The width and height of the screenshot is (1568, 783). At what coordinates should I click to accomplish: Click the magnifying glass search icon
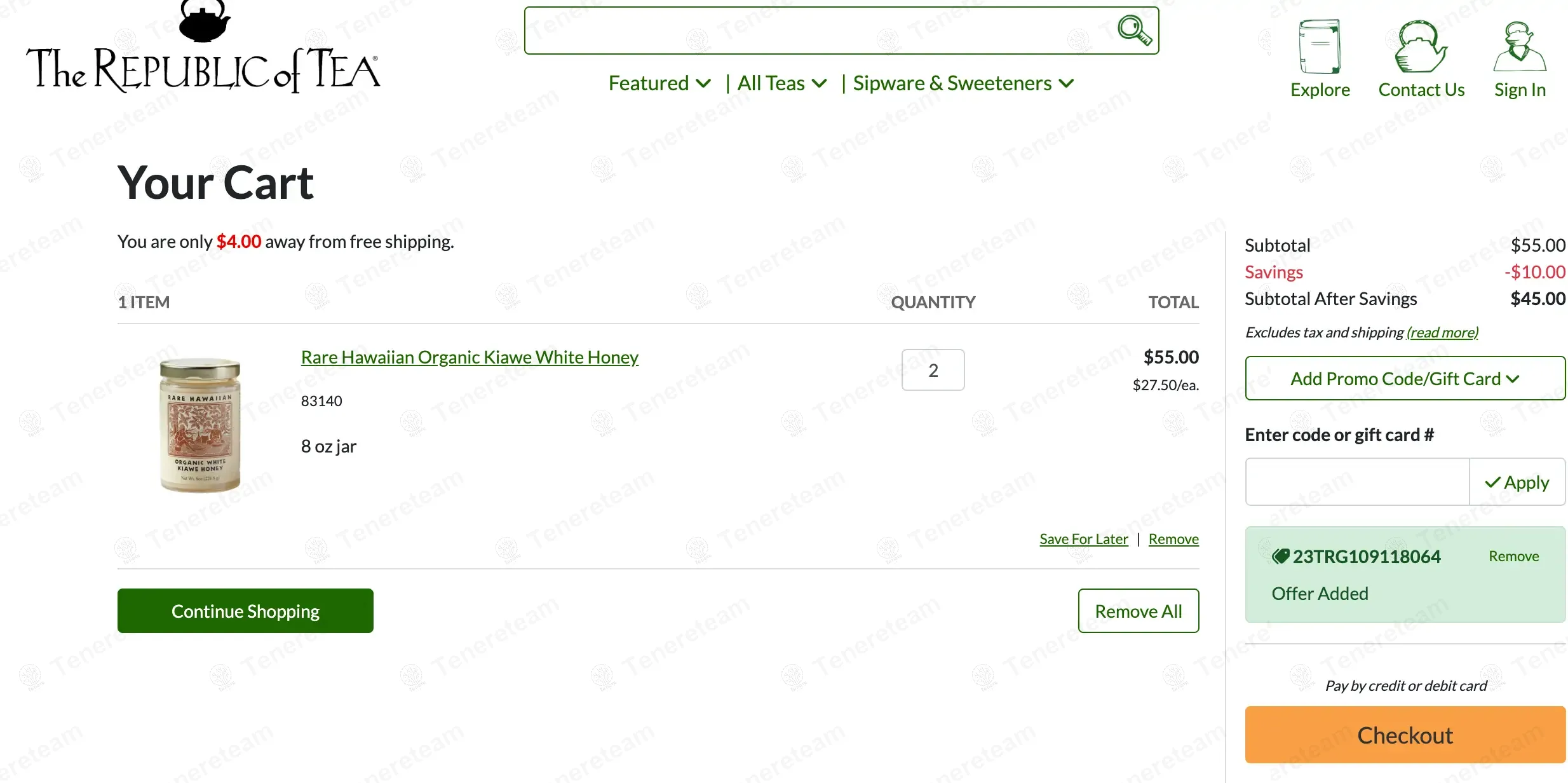[x=1134, y=30]
